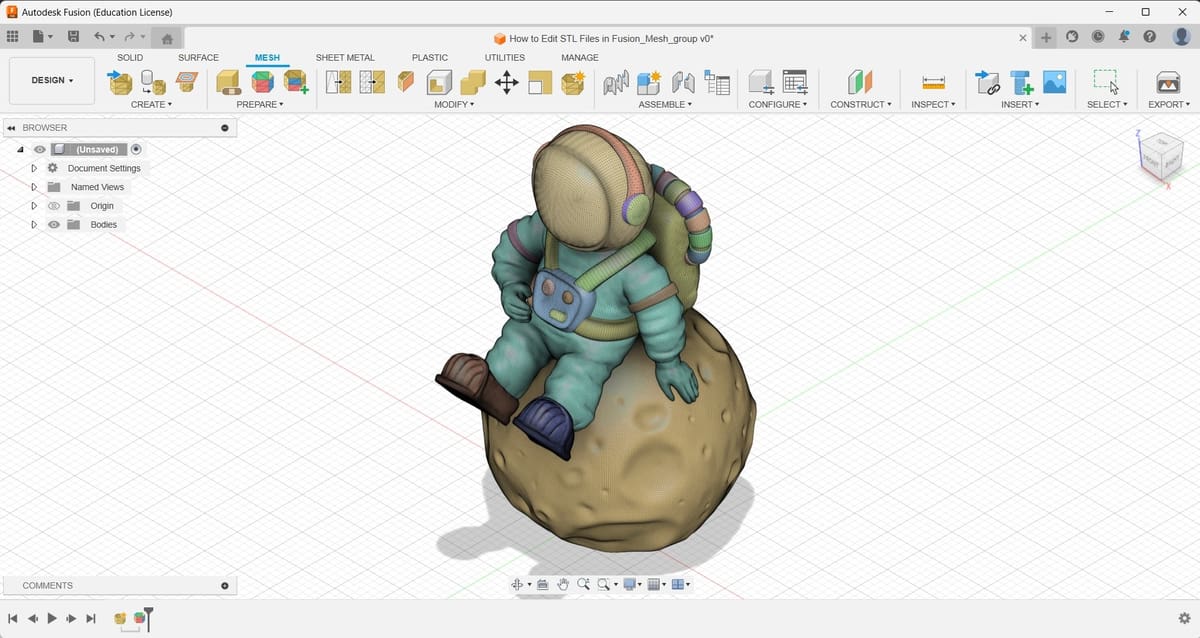Click the Construct plane icon
This screenshot has height=638, width=1200.
[x=860, y=82]
